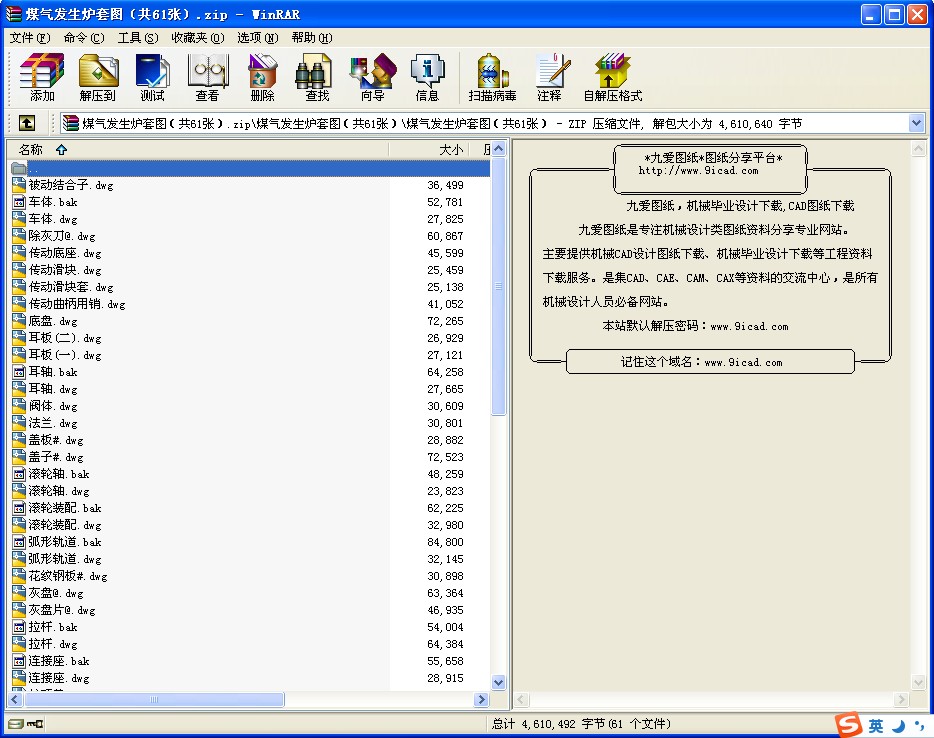The width and height of the screenshot is (934, 738).
Task: Run the Virus Scan (扫描病毒) tool
Action: tap(492, 78)
